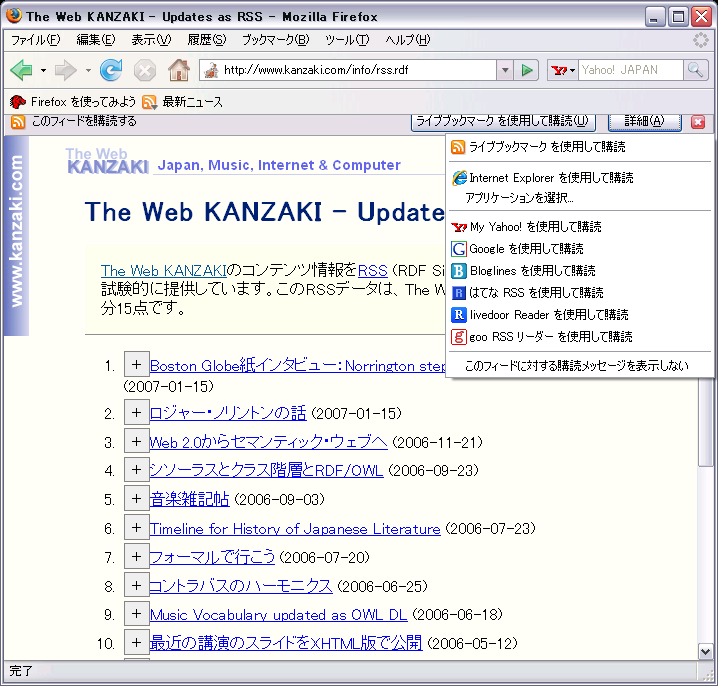This screenshot has width=718, height=686.
Task: Click the Google icon in the popup menu
Action: point(459,249)
